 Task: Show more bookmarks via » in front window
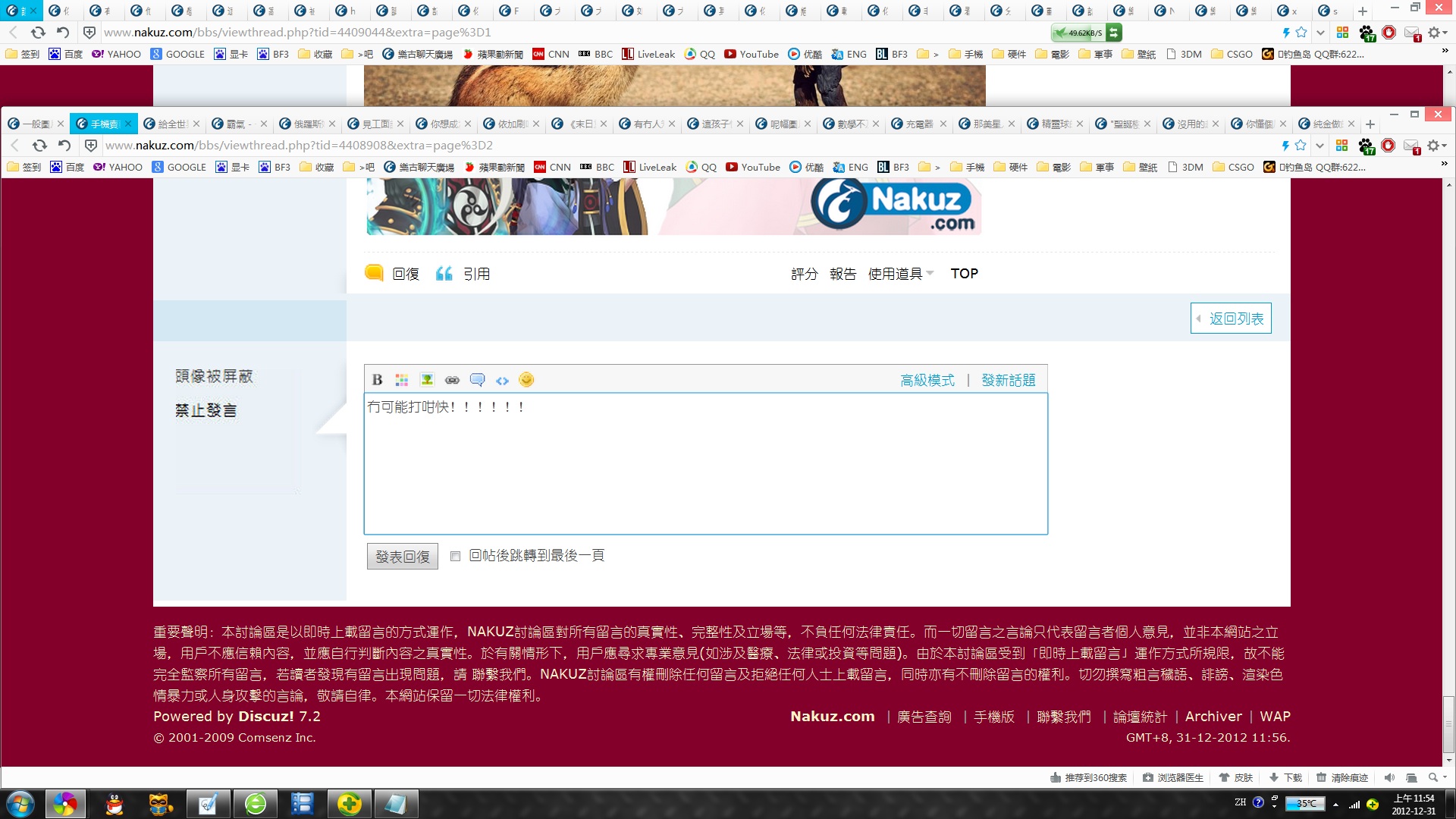coord(1444,165)
